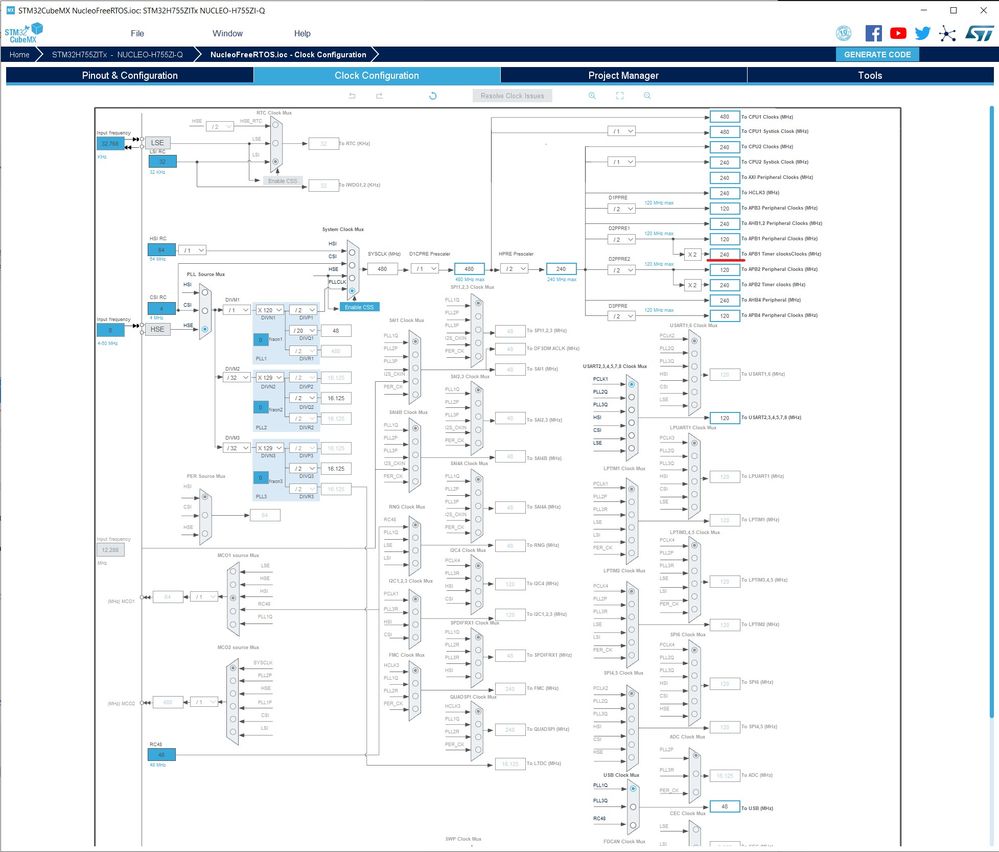The image size is (999, 852).
Task: Open the D1CPRE Prescaler dropdown
Action: [x=424, y=269]
